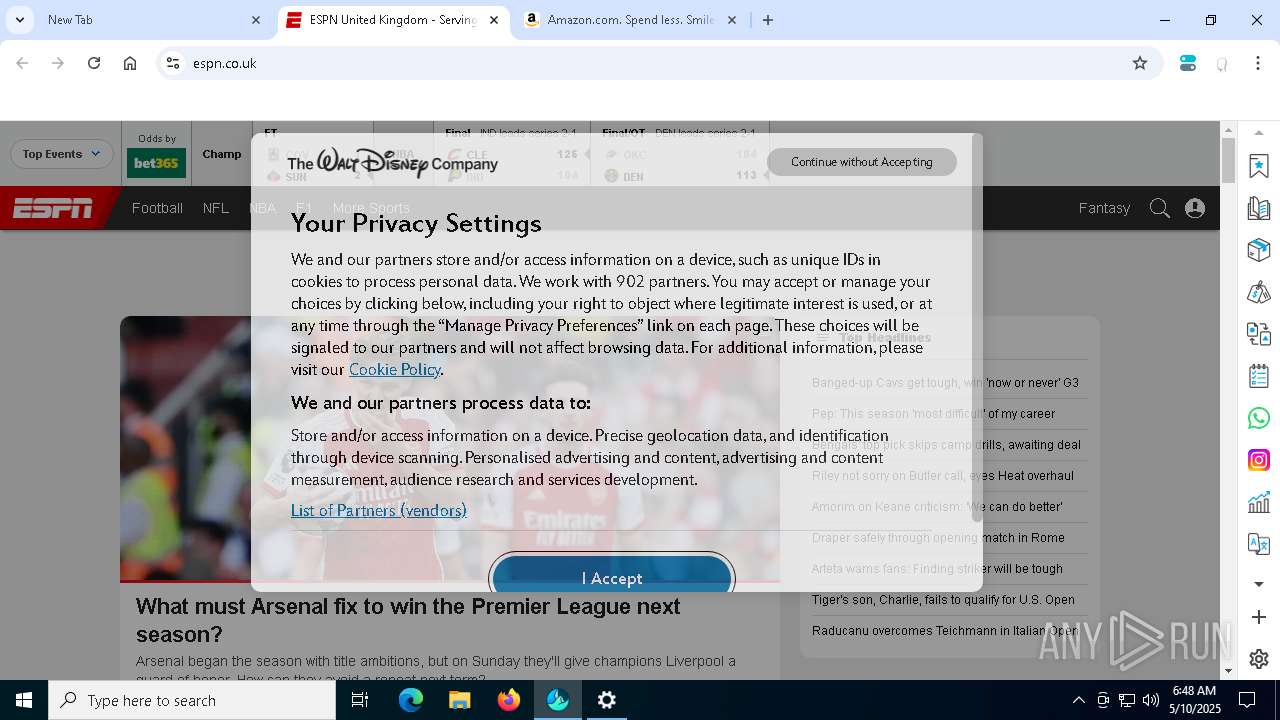Open Draper safely through opening match headline
The height and width of the screenshot is (720, 1280).
[938, 538]
